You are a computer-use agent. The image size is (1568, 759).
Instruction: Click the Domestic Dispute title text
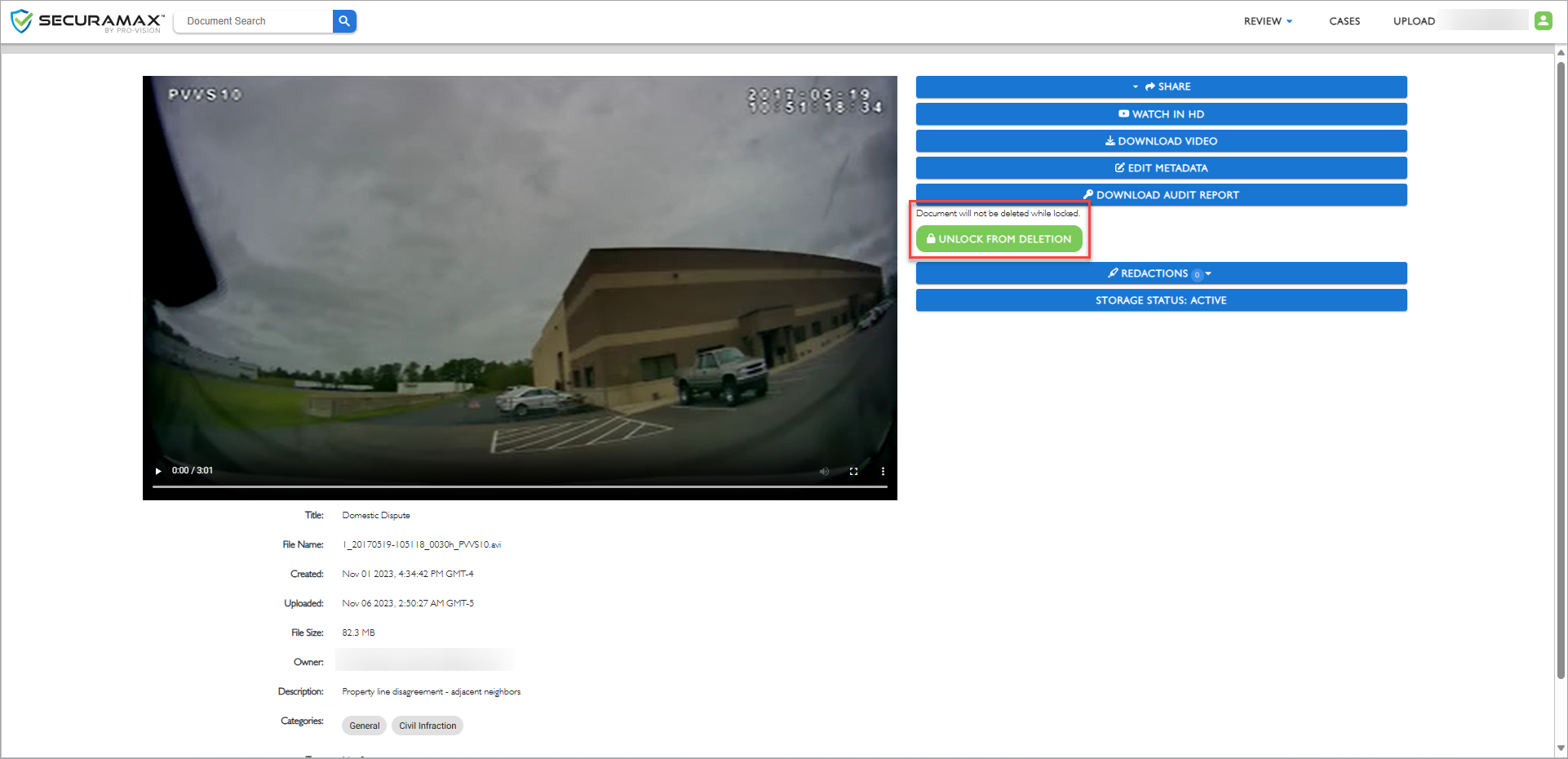pyautogui.click(x=376, y=515)
